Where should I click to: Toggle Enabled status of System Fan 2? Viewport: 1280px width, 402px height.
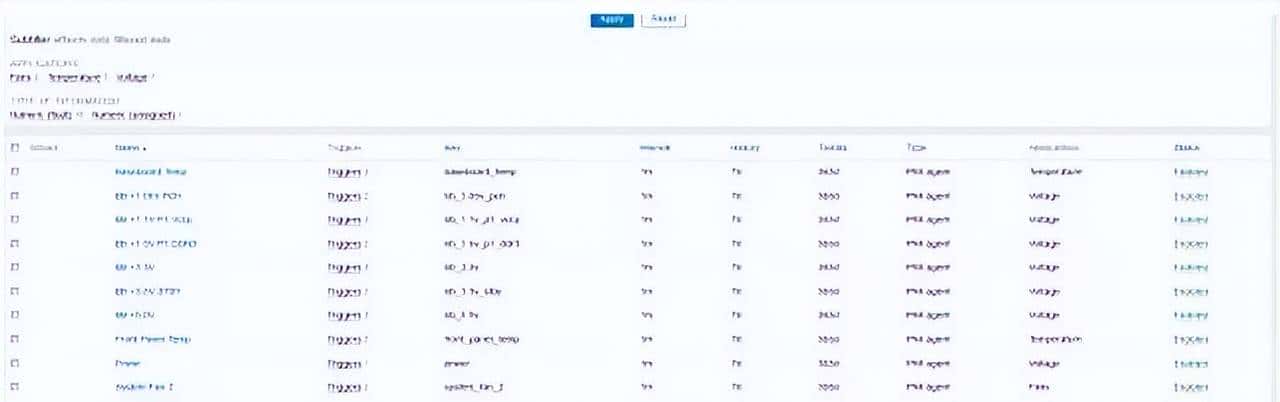(1191, 387)
